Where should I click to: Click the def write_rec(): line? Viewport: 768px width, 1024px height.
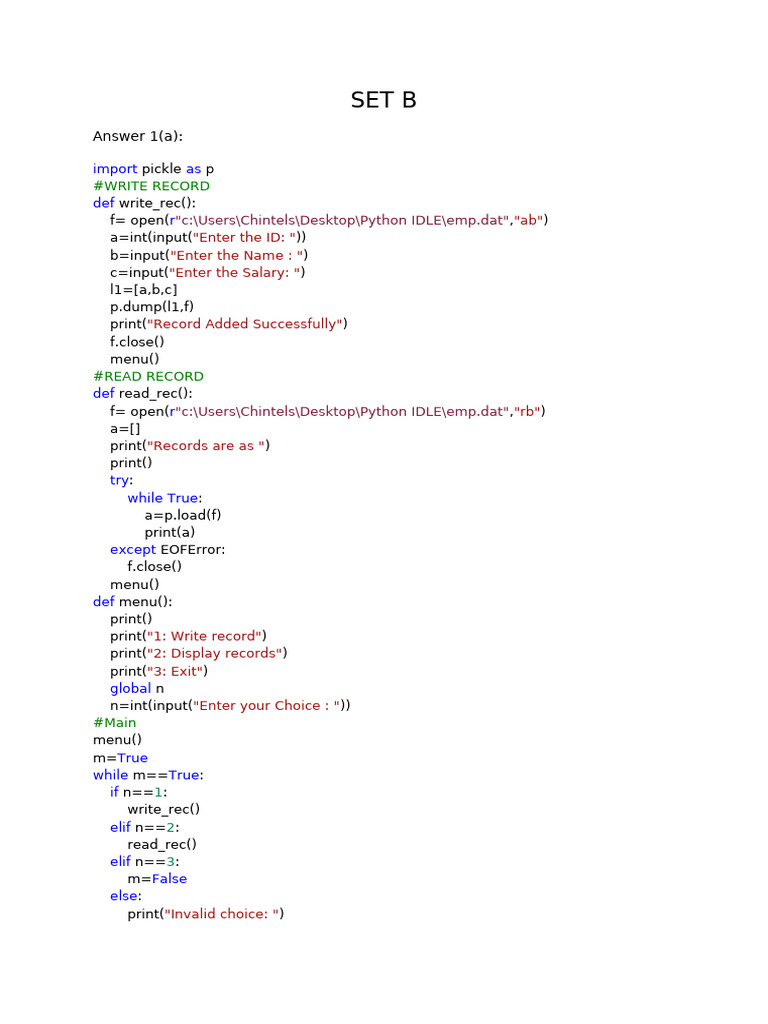point(144,203)
